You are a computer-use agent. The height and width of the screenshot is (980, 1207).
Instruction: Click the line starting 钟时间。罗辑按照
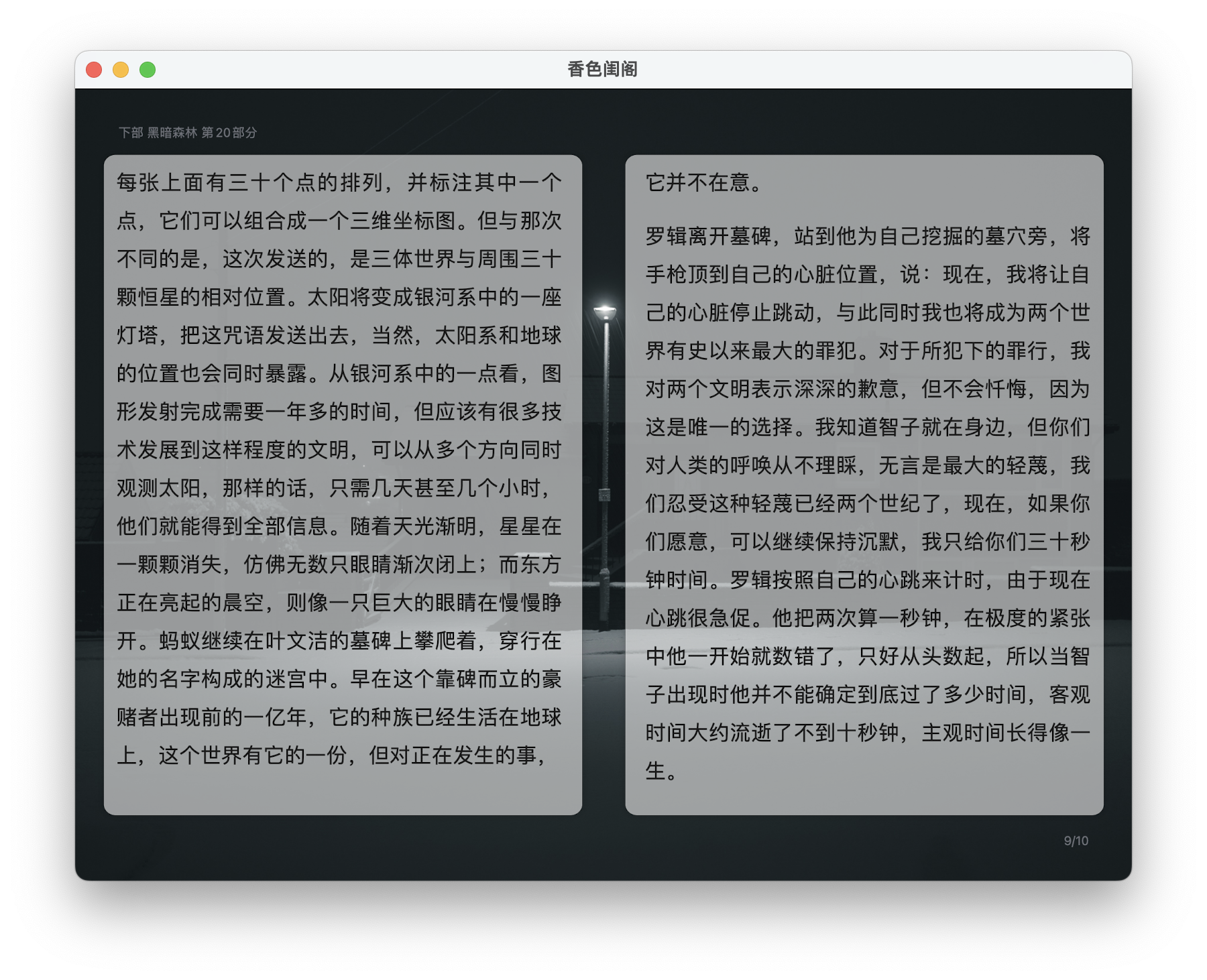click(x=867, y=580)
